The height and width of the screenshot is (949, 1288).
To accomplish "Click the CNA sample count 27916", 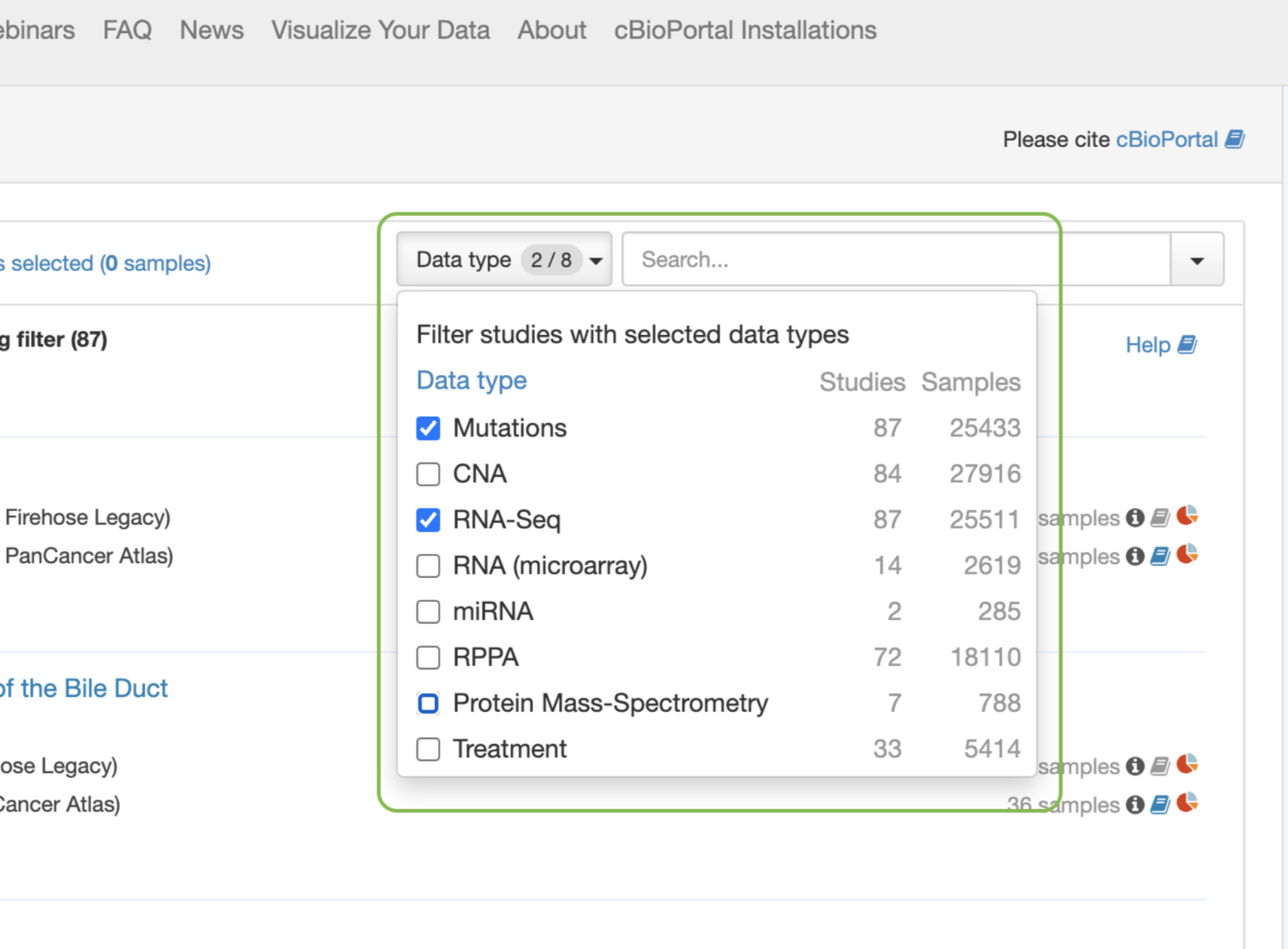I will [x=985, y=474].
